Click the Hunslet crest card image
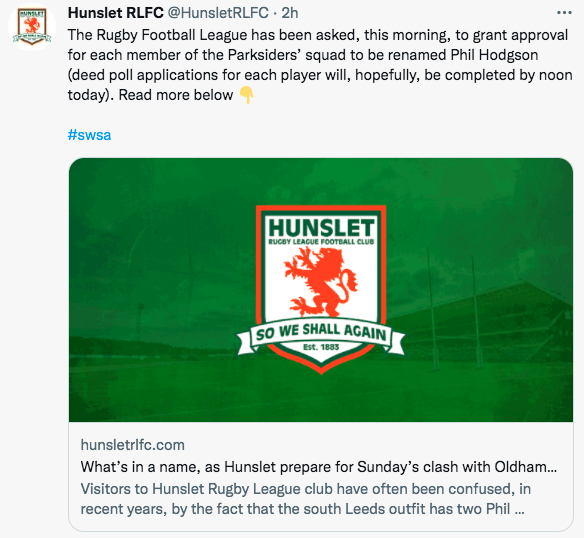The height and width of the screenshot is (538, 584). [321, 290]
